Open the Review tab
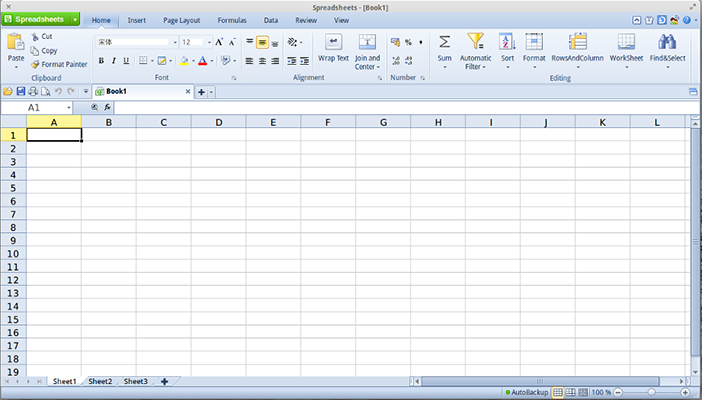This screenshot has width=702, height=400. click(x=306, y=21)
